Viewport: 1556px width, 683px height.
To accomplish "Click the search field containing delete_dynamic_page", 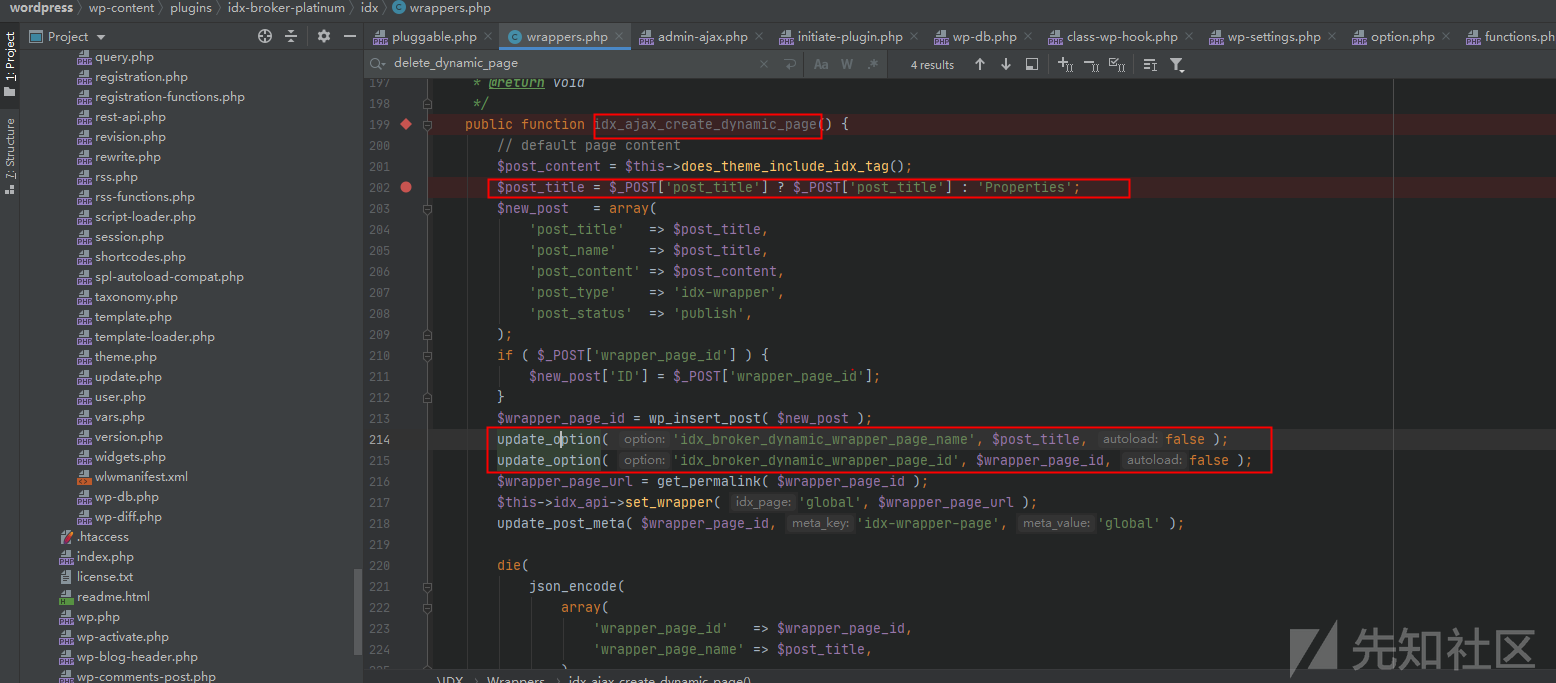I will 570,64.
